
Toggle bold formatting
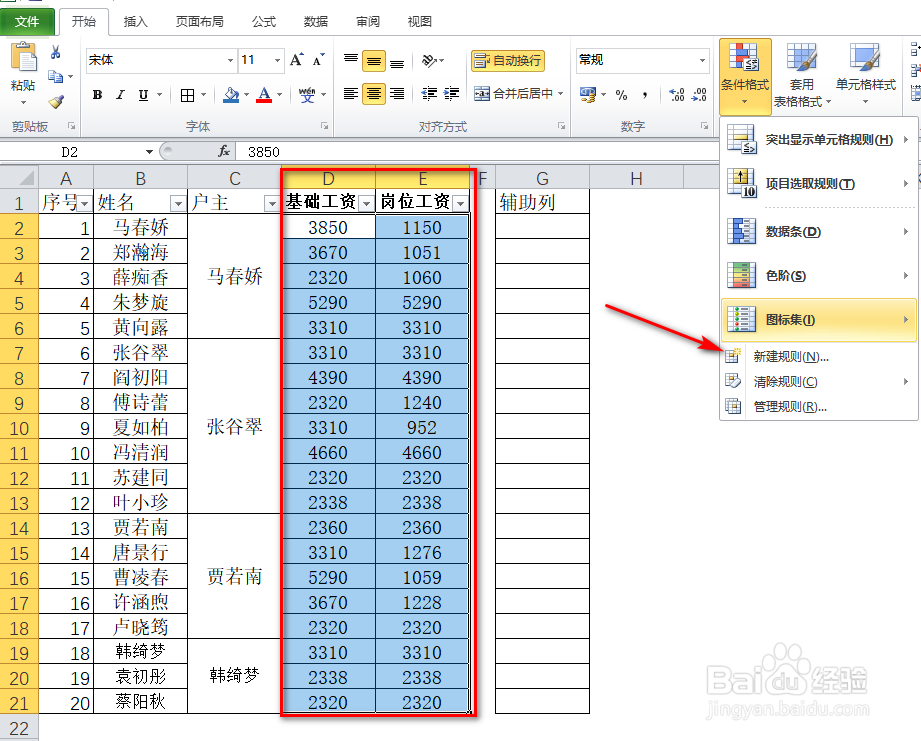96,95
